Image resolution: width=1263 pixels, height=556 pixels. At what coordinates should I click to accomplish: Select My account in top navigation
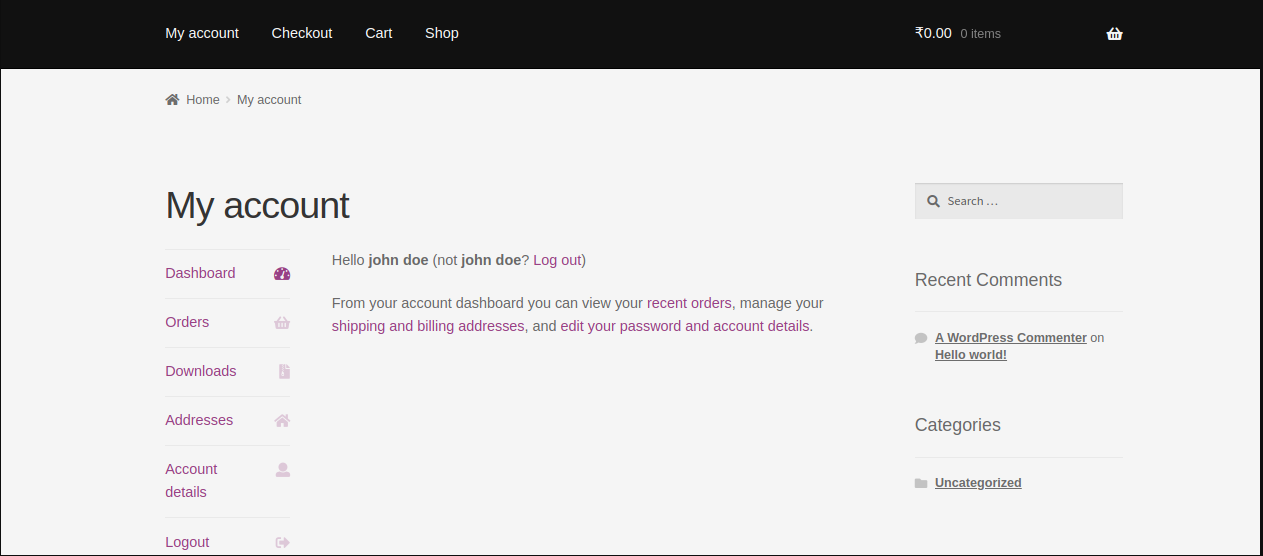pyautogui.click(x=202, y=33)
